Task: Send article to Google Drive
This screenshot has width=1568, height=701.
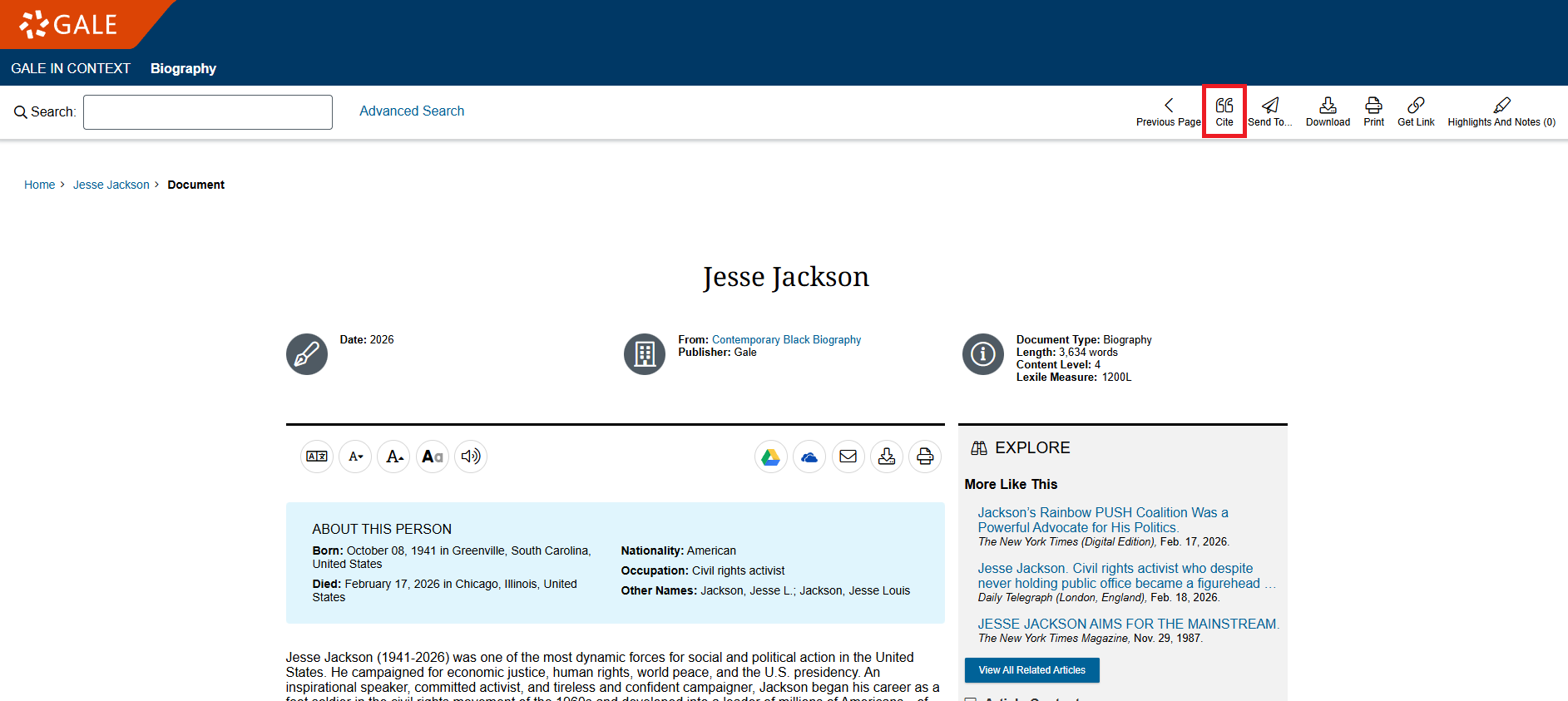Action: tap(771, 457)
